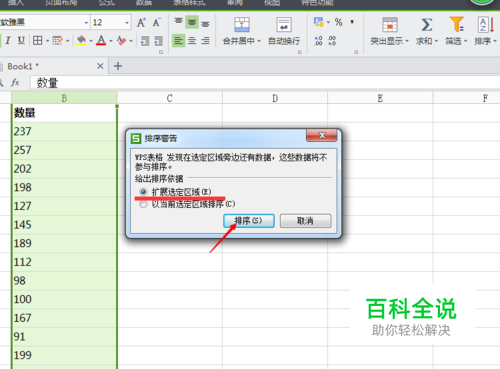Expand the 排序 dropdown

pos(495,41)
